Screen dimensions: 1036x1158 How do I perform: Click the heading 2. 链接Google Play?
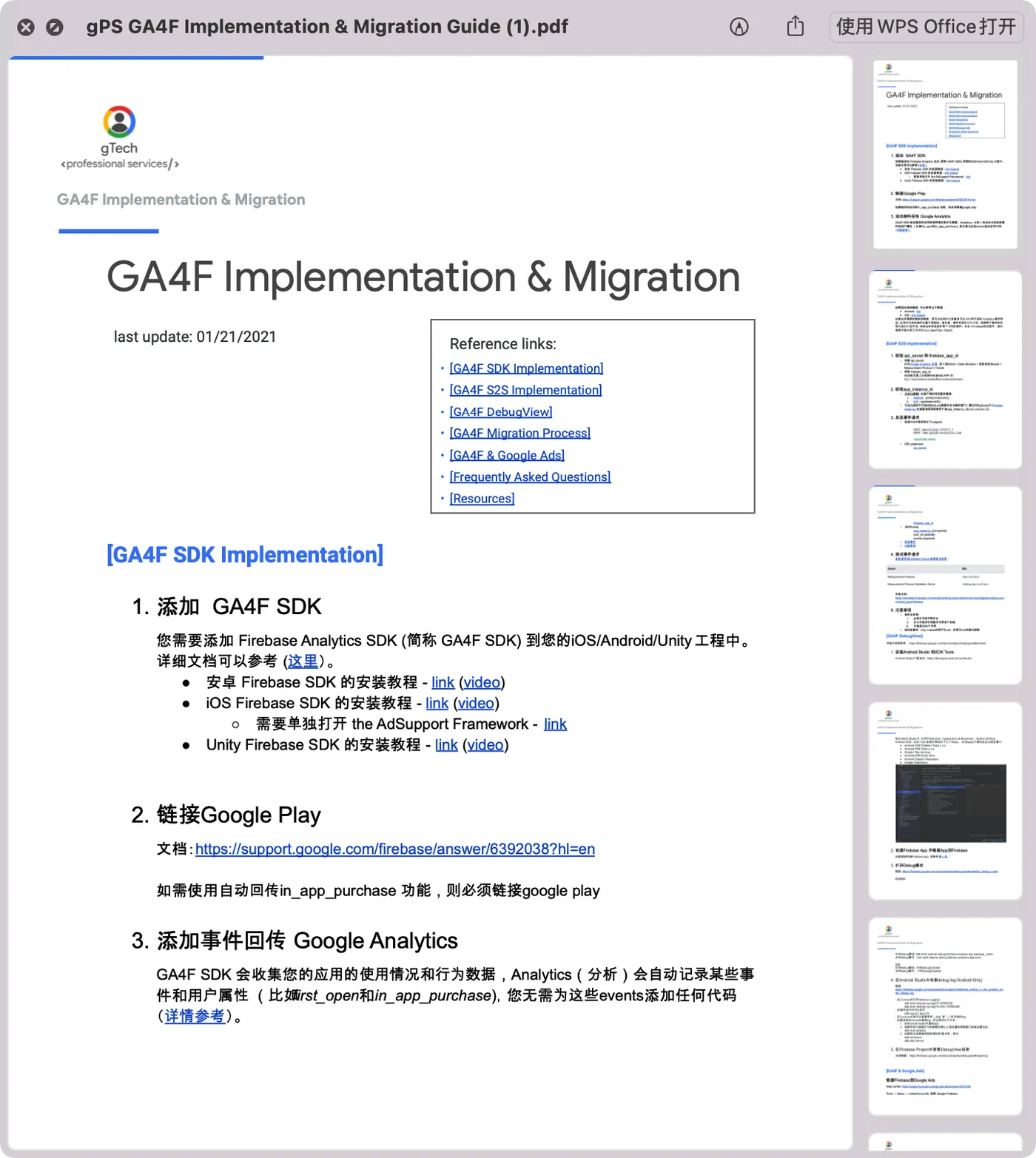[226, 815]
